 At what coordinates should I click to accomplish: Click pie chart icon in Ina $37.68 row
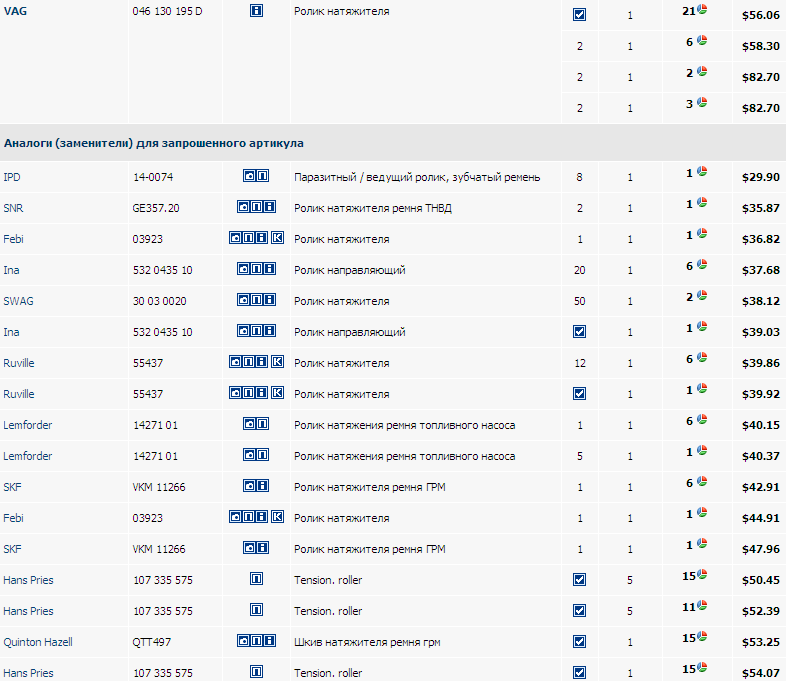(x=702, y=264)
